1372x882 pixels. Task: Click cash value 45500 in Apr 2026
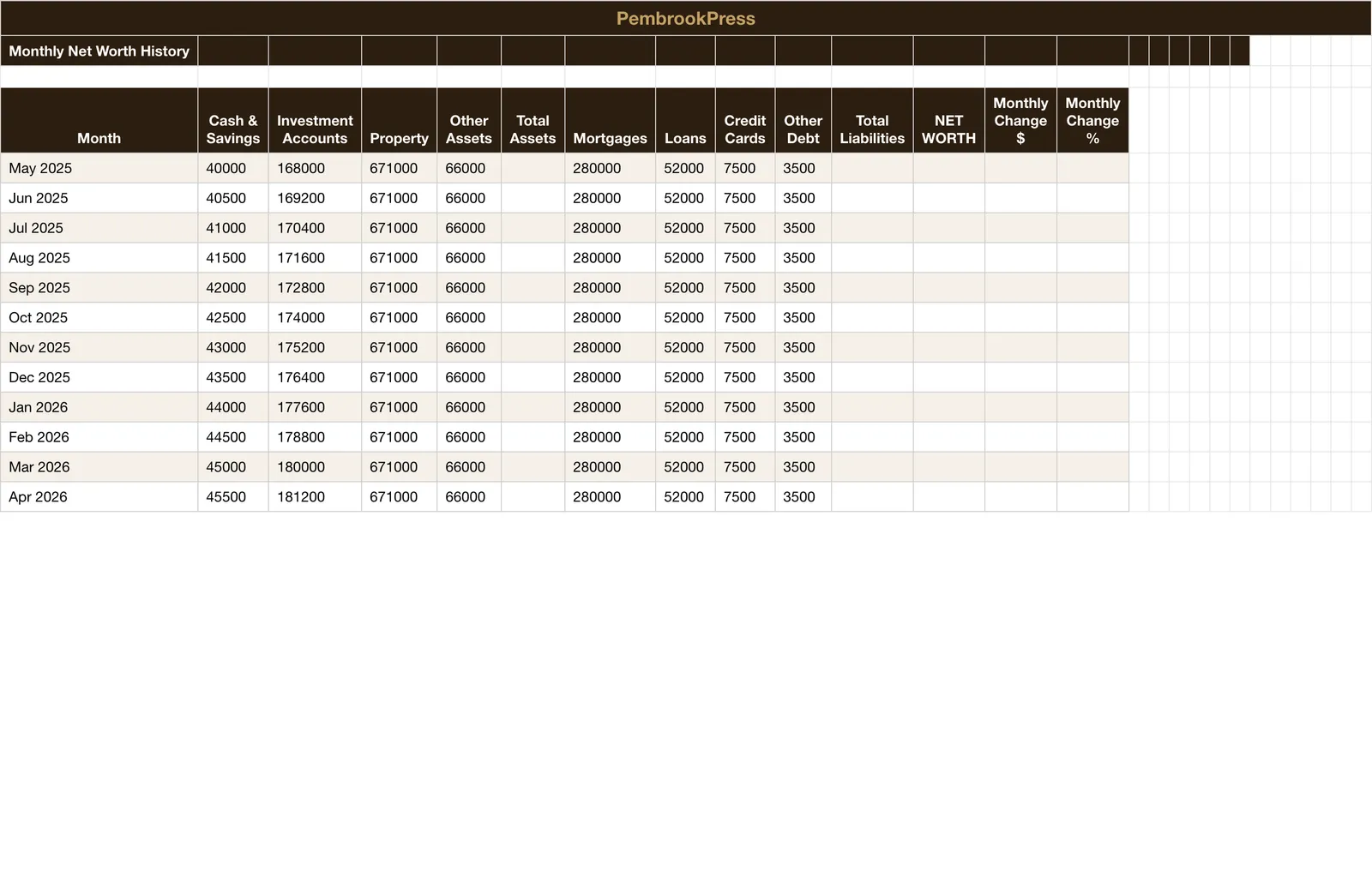coord(233,497)
